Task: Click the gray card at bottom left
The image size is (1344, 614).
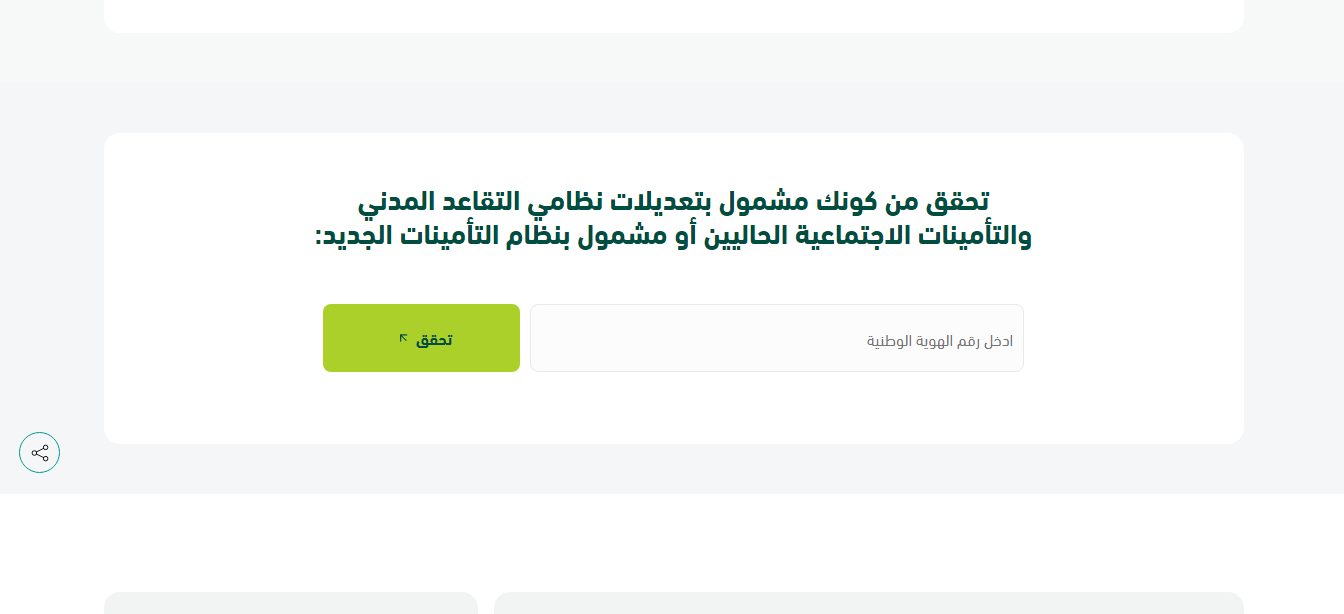Action: click(291, 603)
